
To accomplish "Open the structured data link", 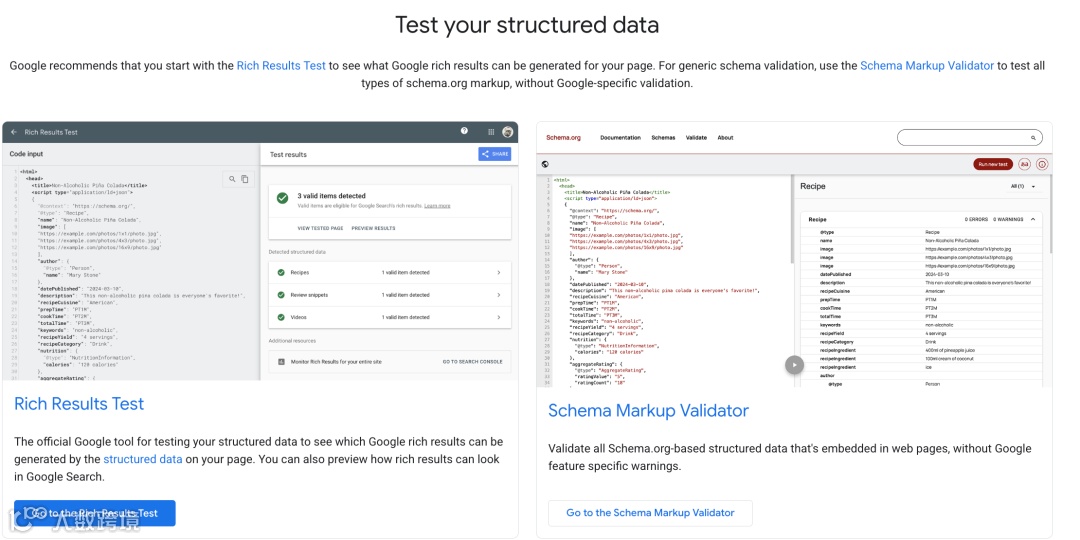I will [x=143, y=459].
